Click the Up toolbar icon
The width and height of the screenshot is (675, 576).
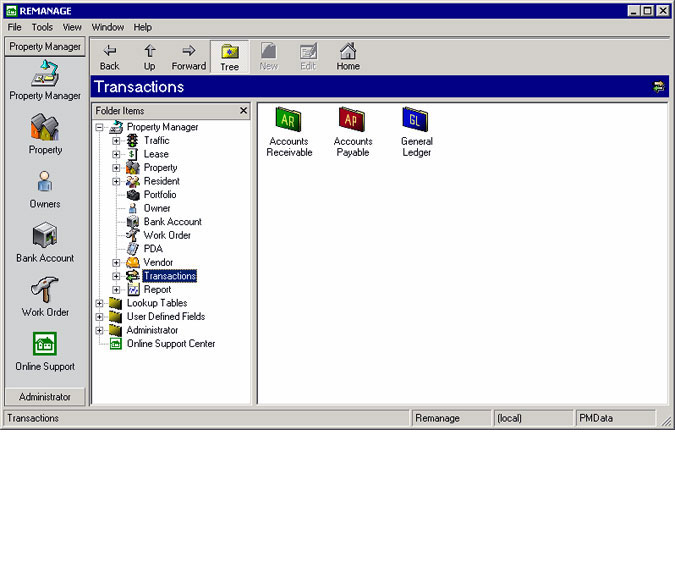click(x=149, y=57)
